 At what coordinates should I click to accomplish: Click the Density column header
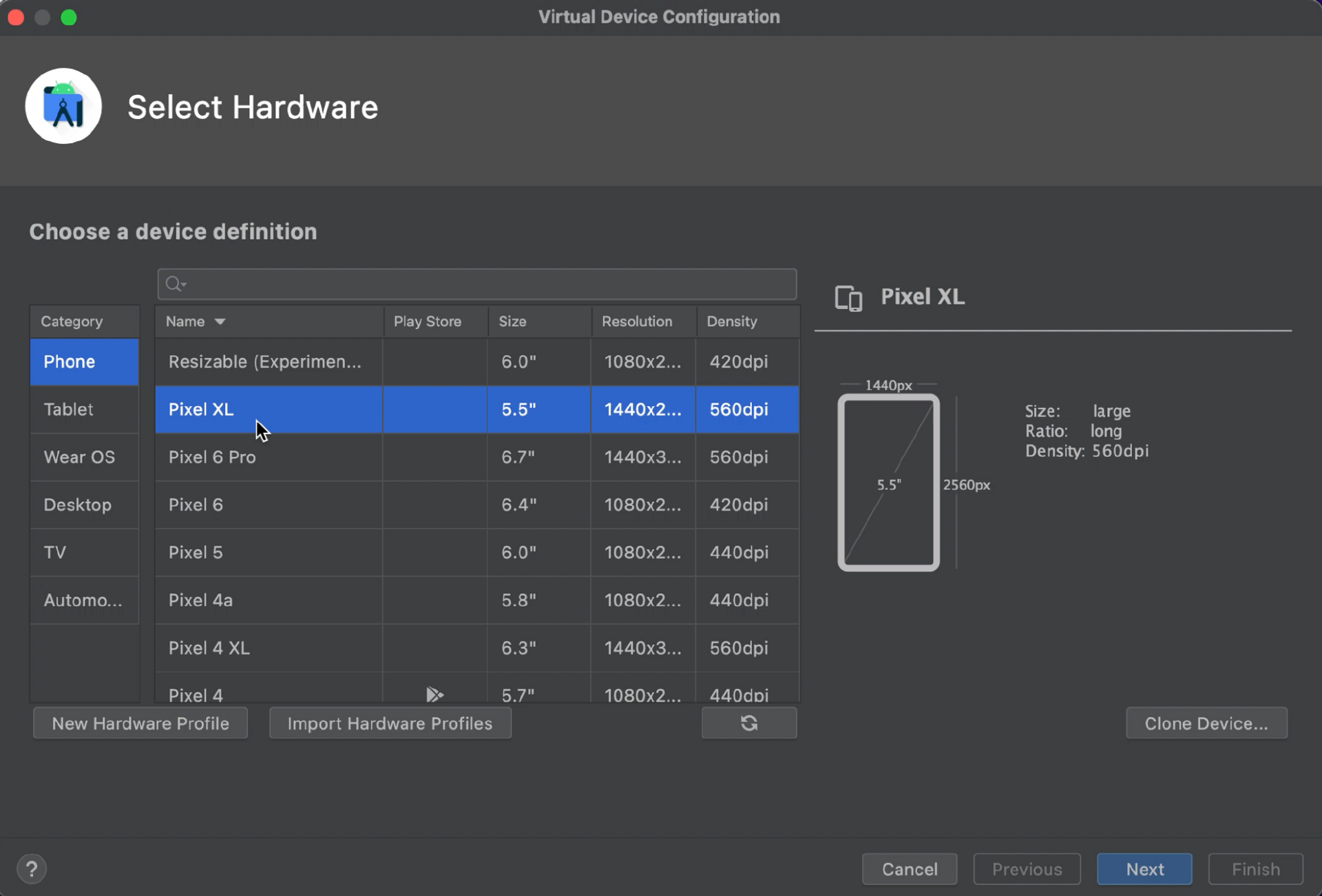point(748,321)
